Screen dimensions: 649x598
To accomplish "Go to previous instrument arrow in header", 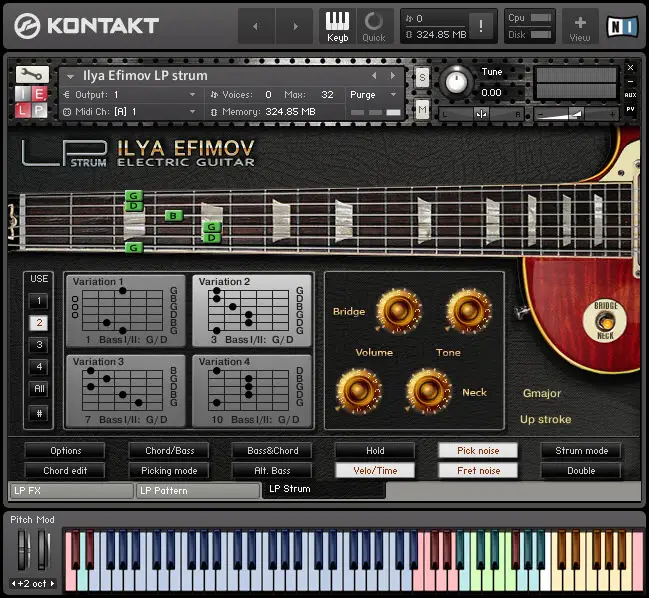I will coord(374,76).
